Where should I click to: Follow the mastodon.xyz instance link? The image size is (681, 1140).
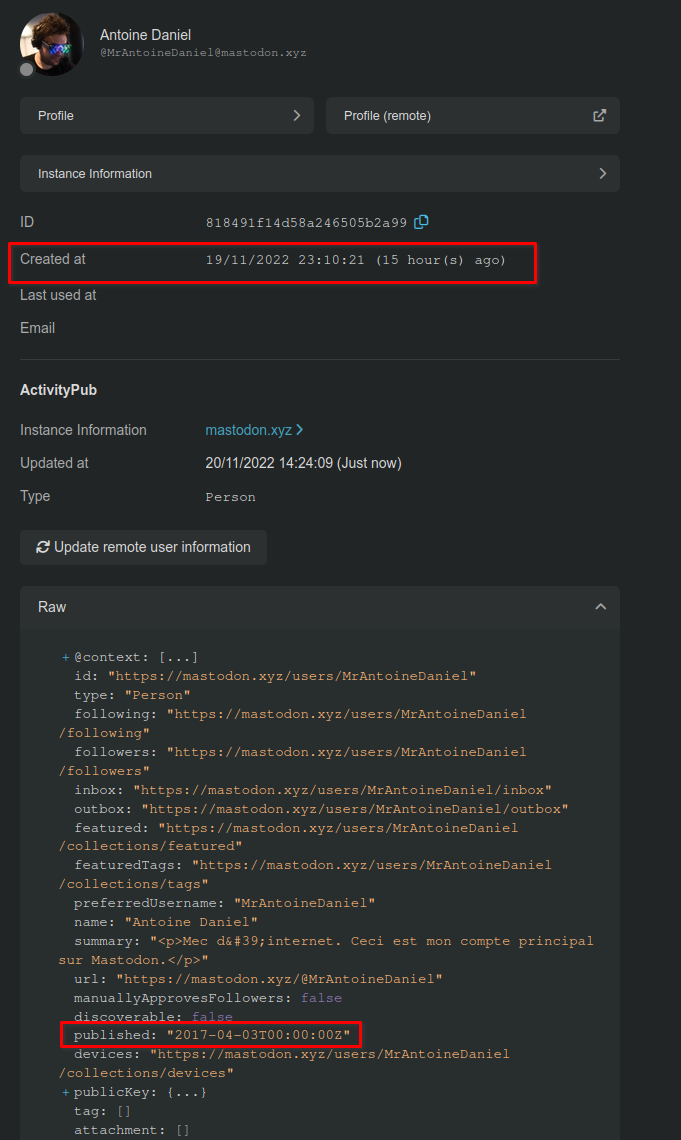(x=249, y=429)
